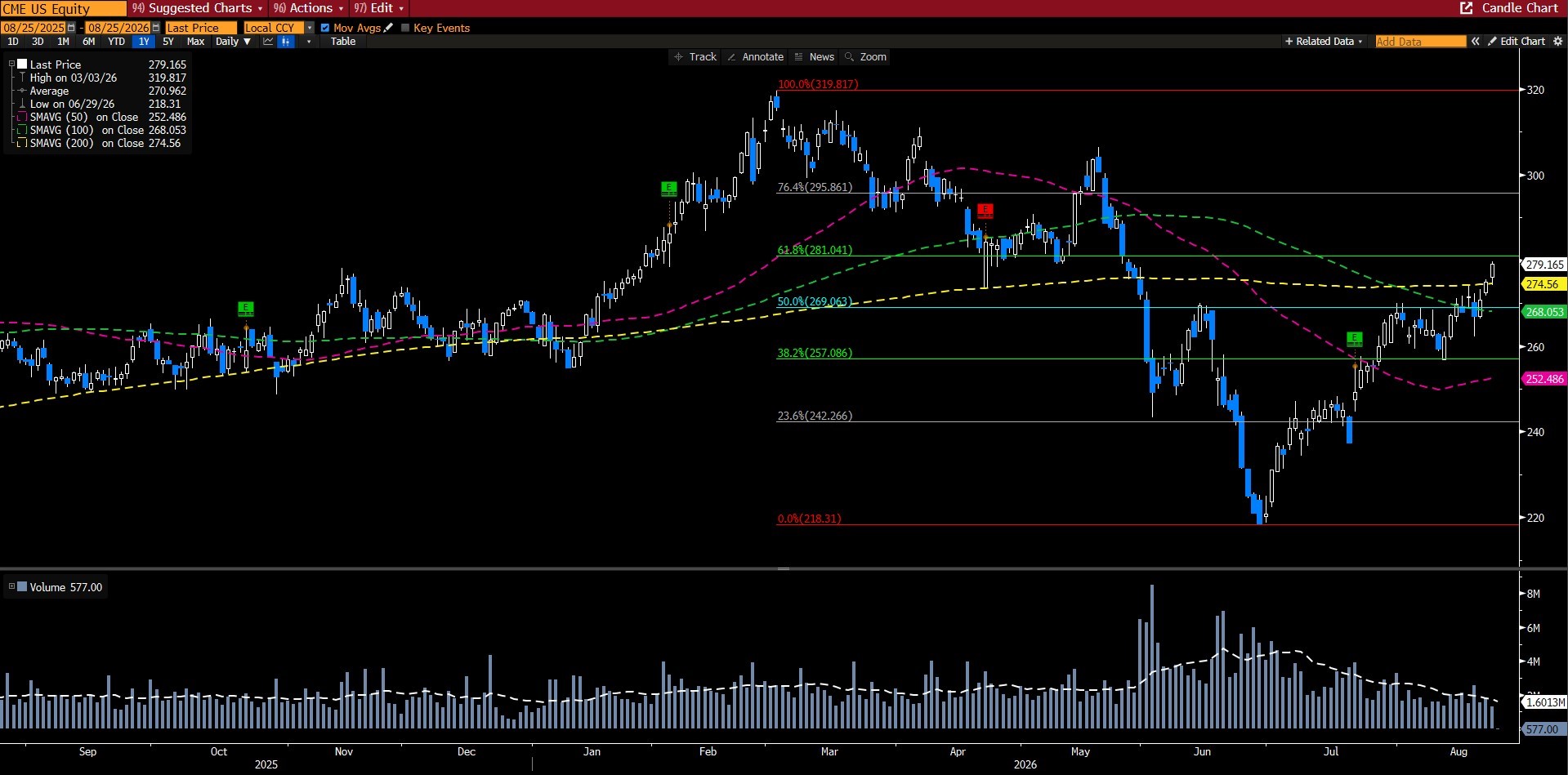Screen dimensions: 1568x775
Task: Click the red earnings marker in April
Action: (985, 211)
